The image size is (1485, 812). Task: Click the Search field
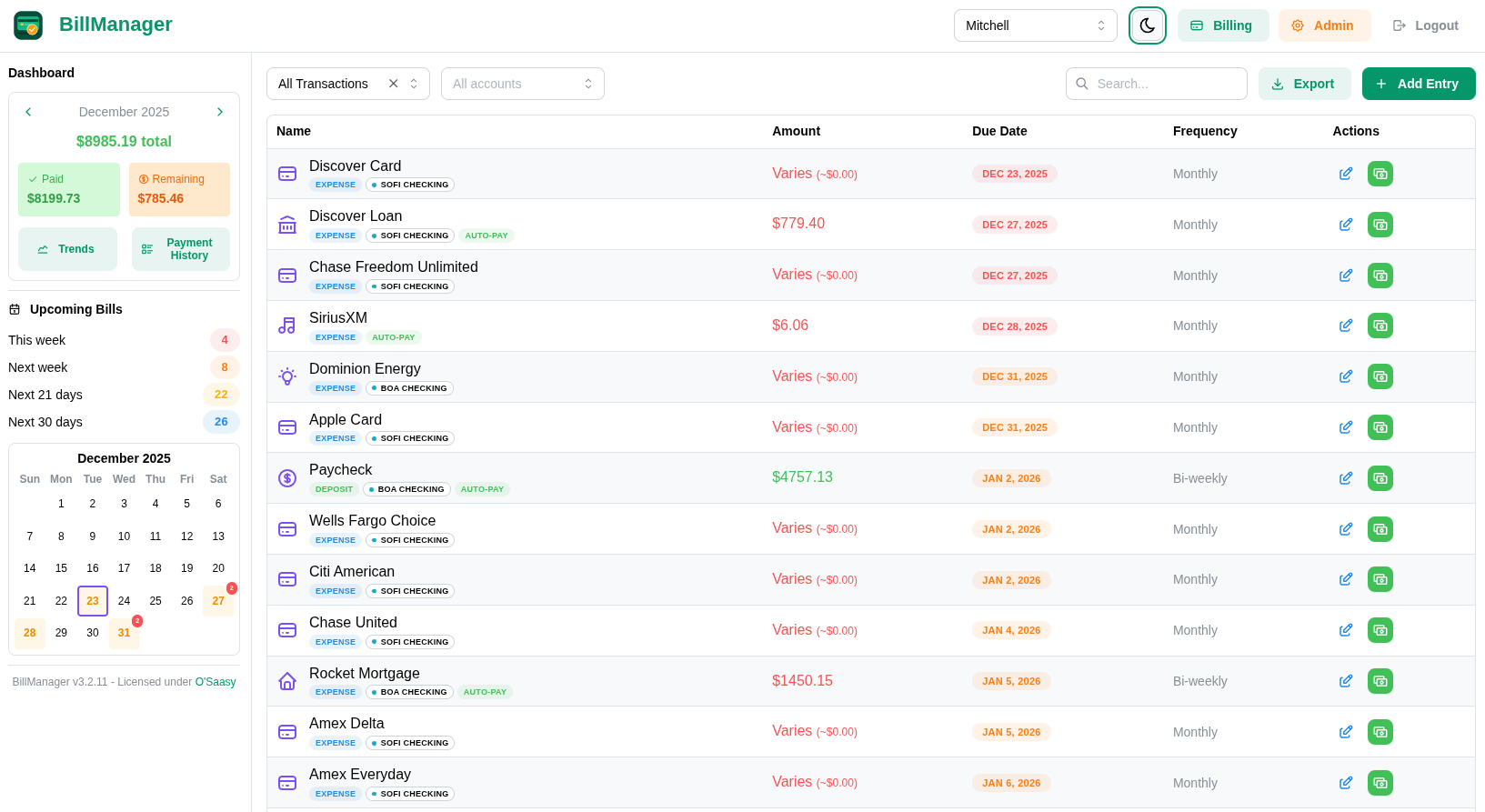click(x=1157, y=84)
